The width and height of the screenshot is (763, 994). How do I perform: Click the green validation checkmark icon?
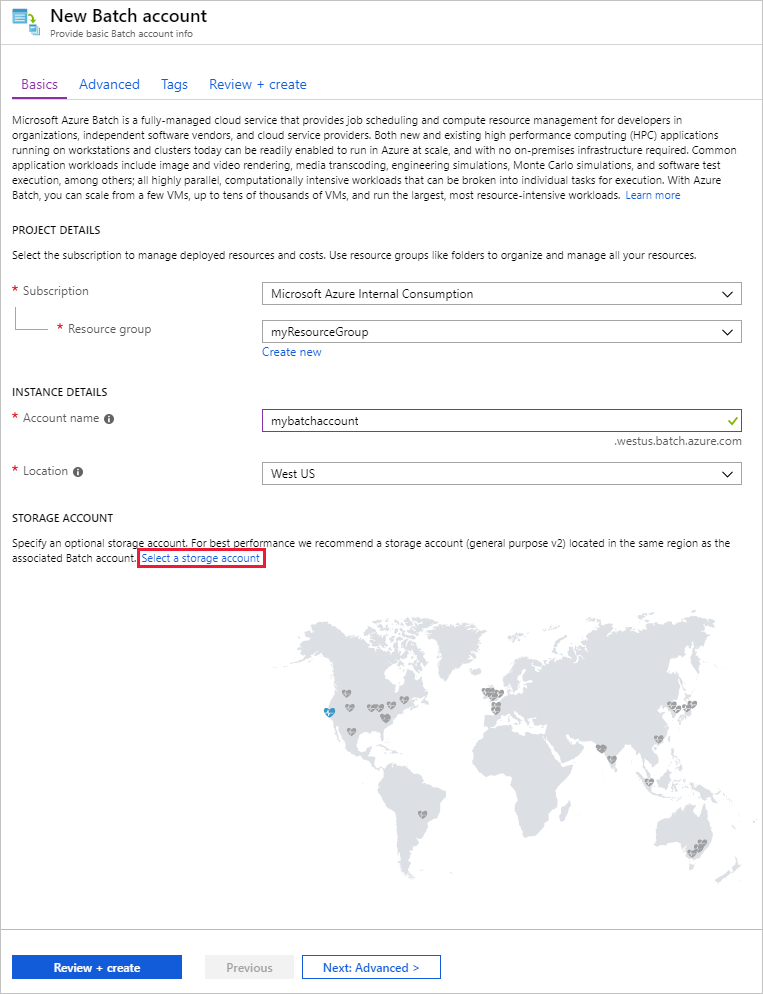click(x=733, y=421)
